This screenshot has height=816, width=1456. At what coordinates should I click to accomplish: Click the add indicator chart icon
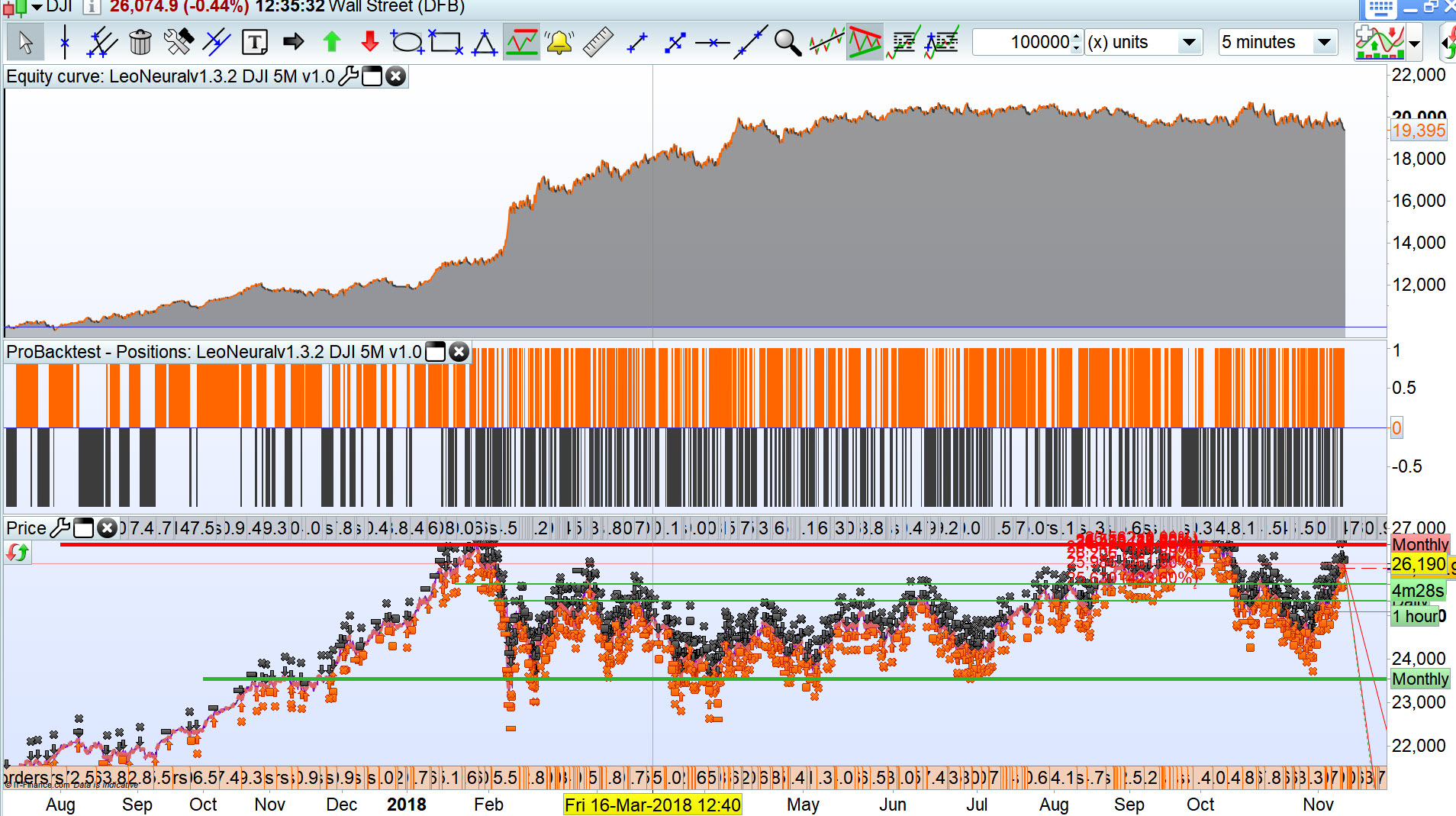(1380, 42)
